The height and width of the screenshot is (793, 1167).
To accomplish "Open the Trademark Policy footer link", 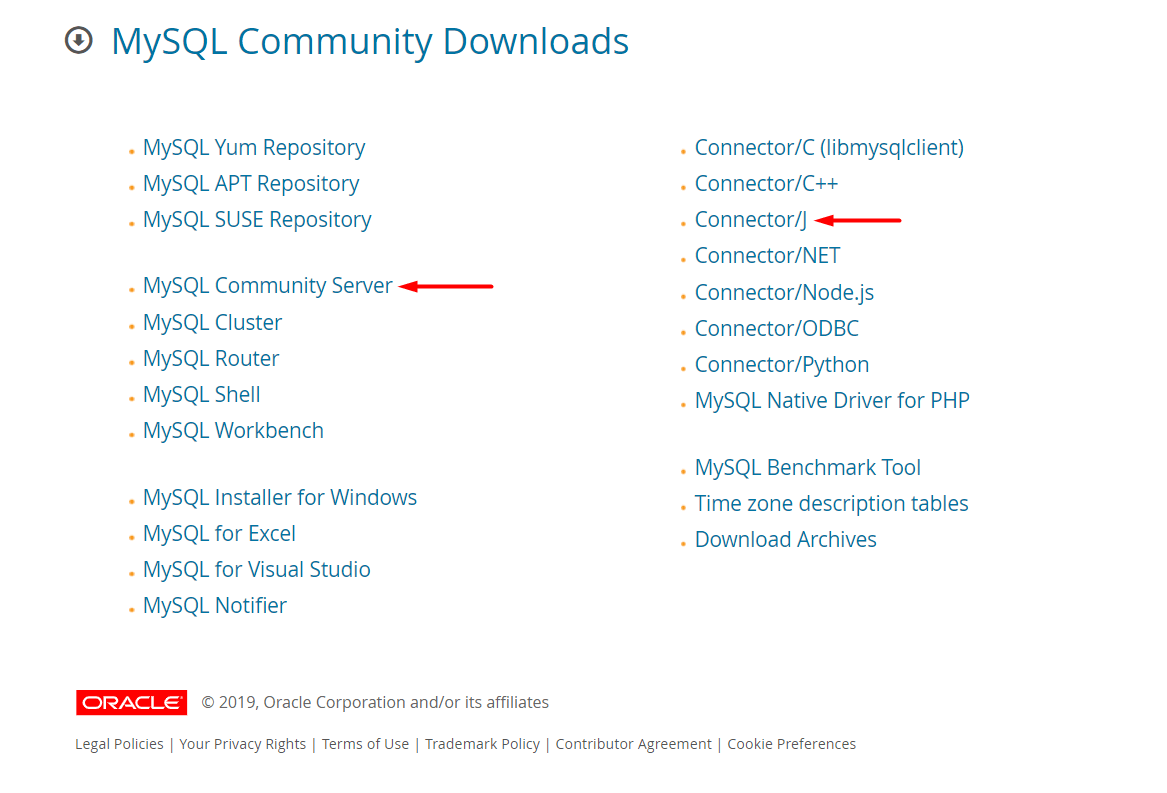I will (x=482, y=744).
